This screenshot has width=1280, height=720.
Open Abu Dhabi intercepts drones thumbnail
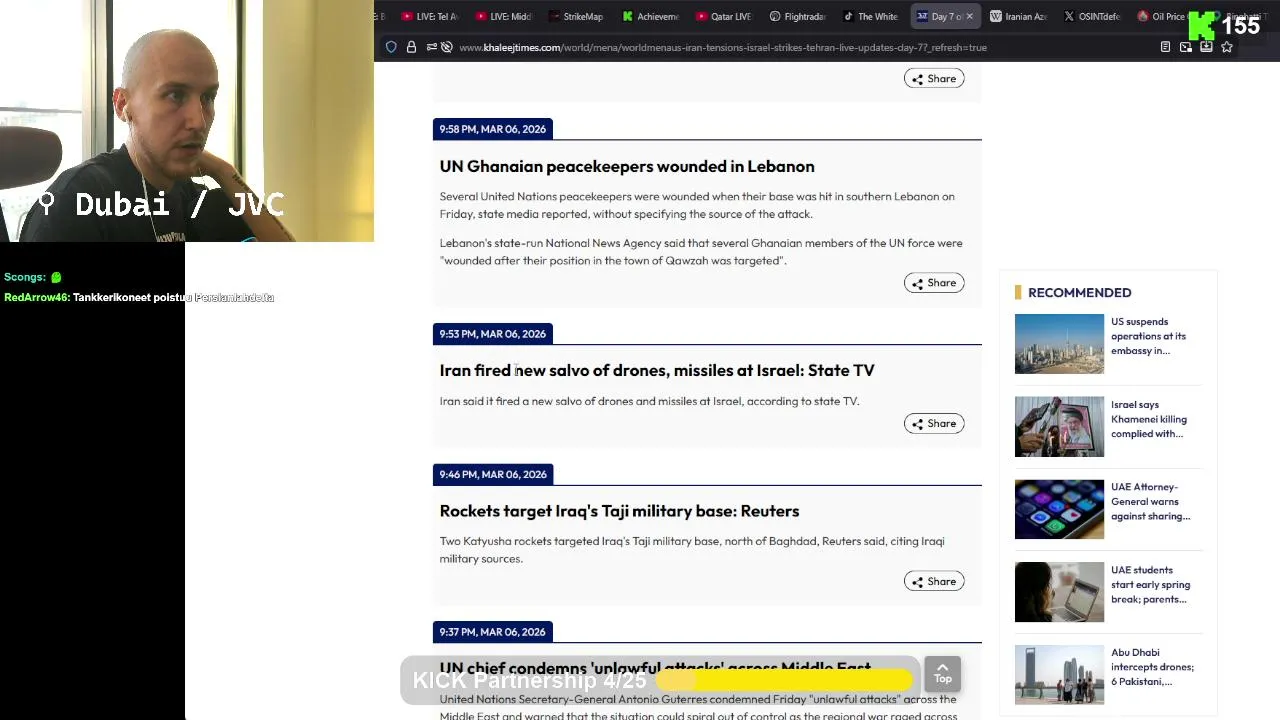coord(1059,674)
